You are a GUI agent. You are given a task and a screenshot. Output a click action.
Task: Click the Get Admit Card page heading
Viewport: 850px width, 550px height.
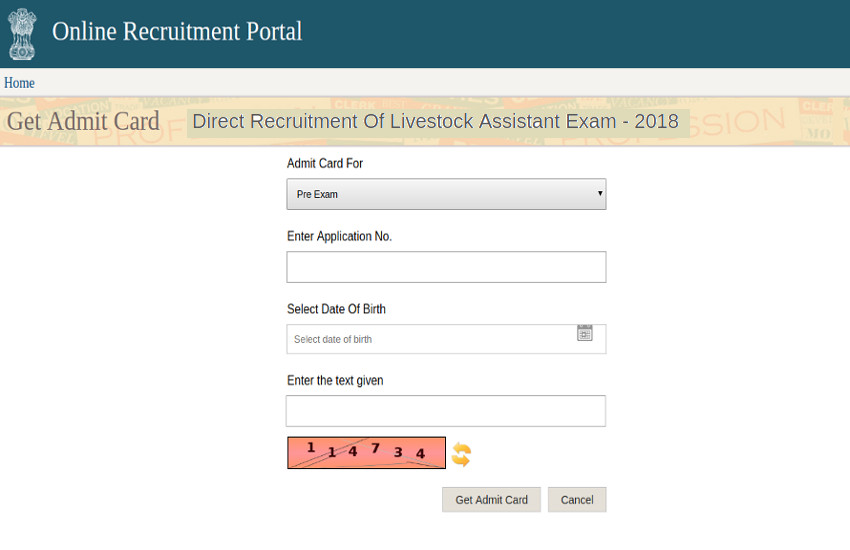tap(83, 122)
